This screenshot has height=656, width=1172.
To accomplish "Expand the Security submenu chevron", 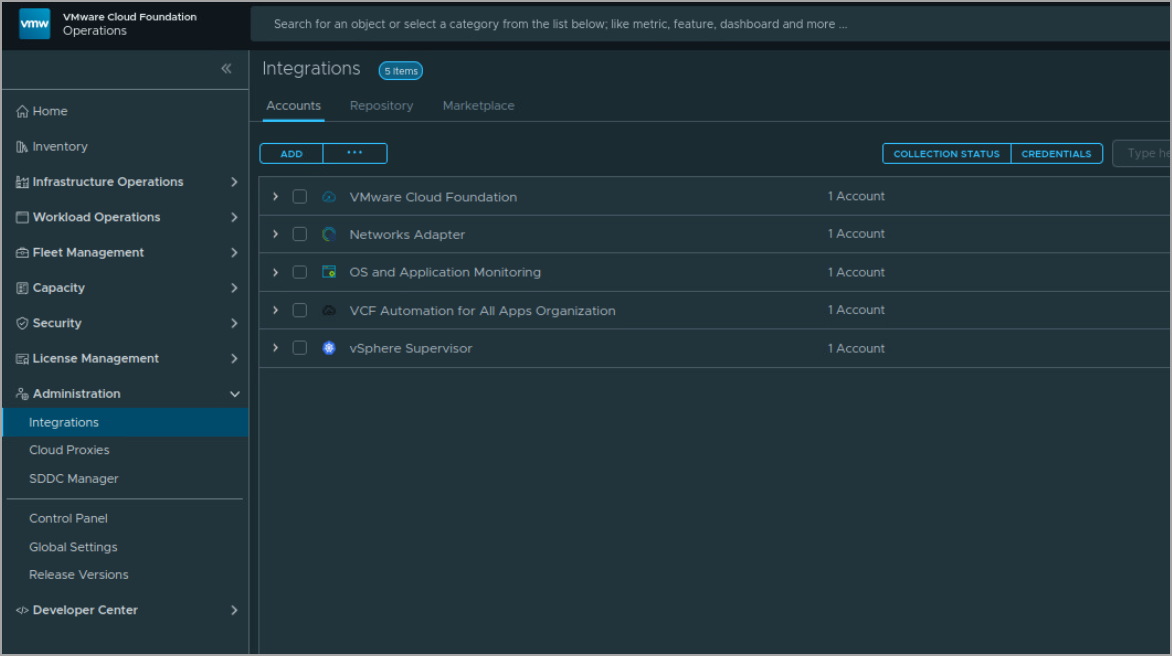I will pyautogui.click(x=234, y=324).
